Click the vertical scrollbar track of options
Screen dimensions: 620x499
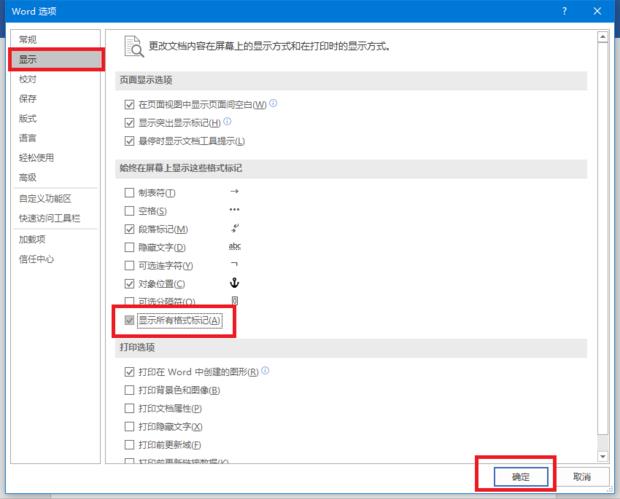tap(602, 300)
